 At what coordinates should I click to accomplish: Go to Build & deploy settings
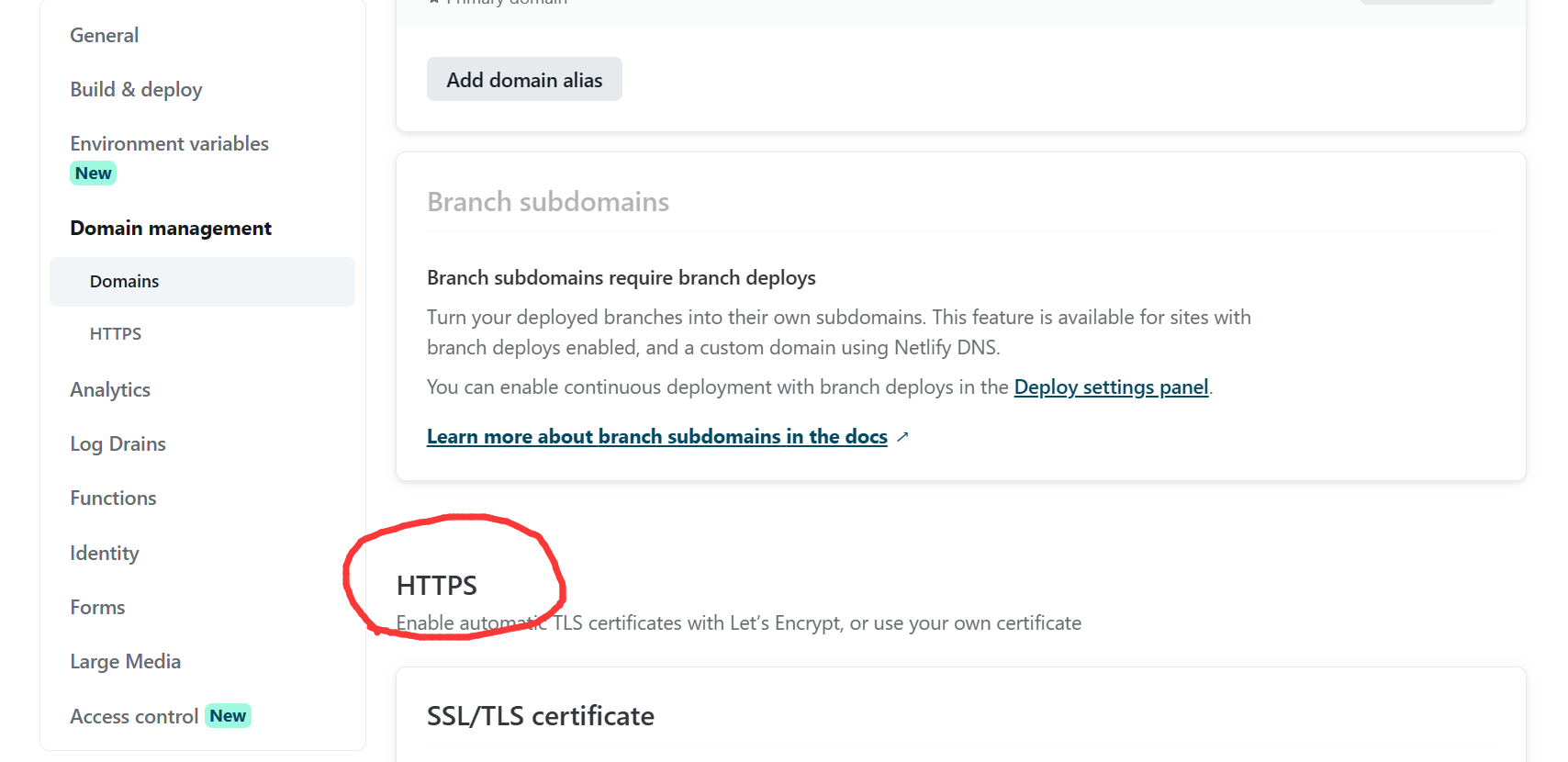click(136, 90)
